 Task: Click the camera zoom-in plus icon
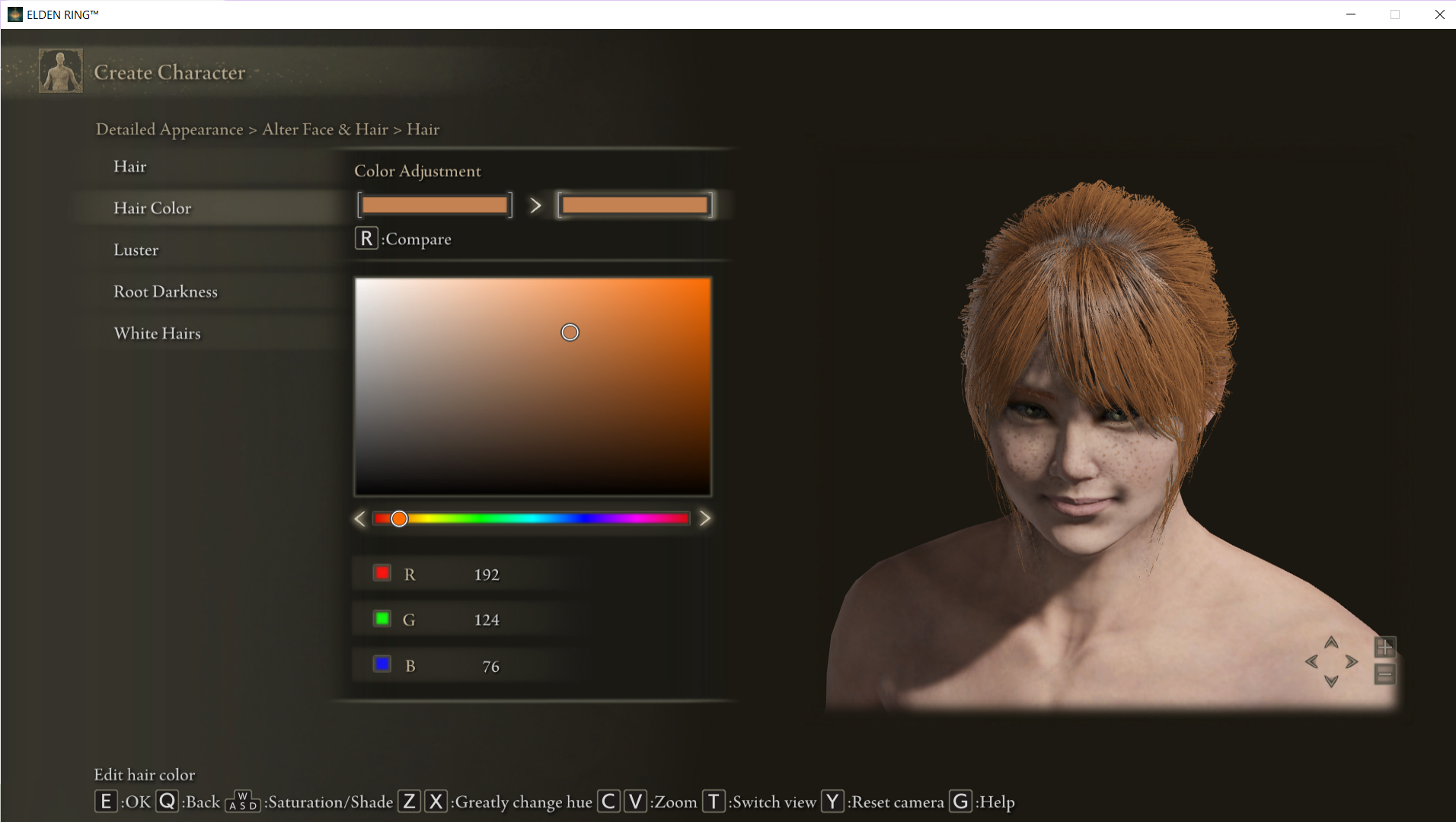click(1384, 648)
